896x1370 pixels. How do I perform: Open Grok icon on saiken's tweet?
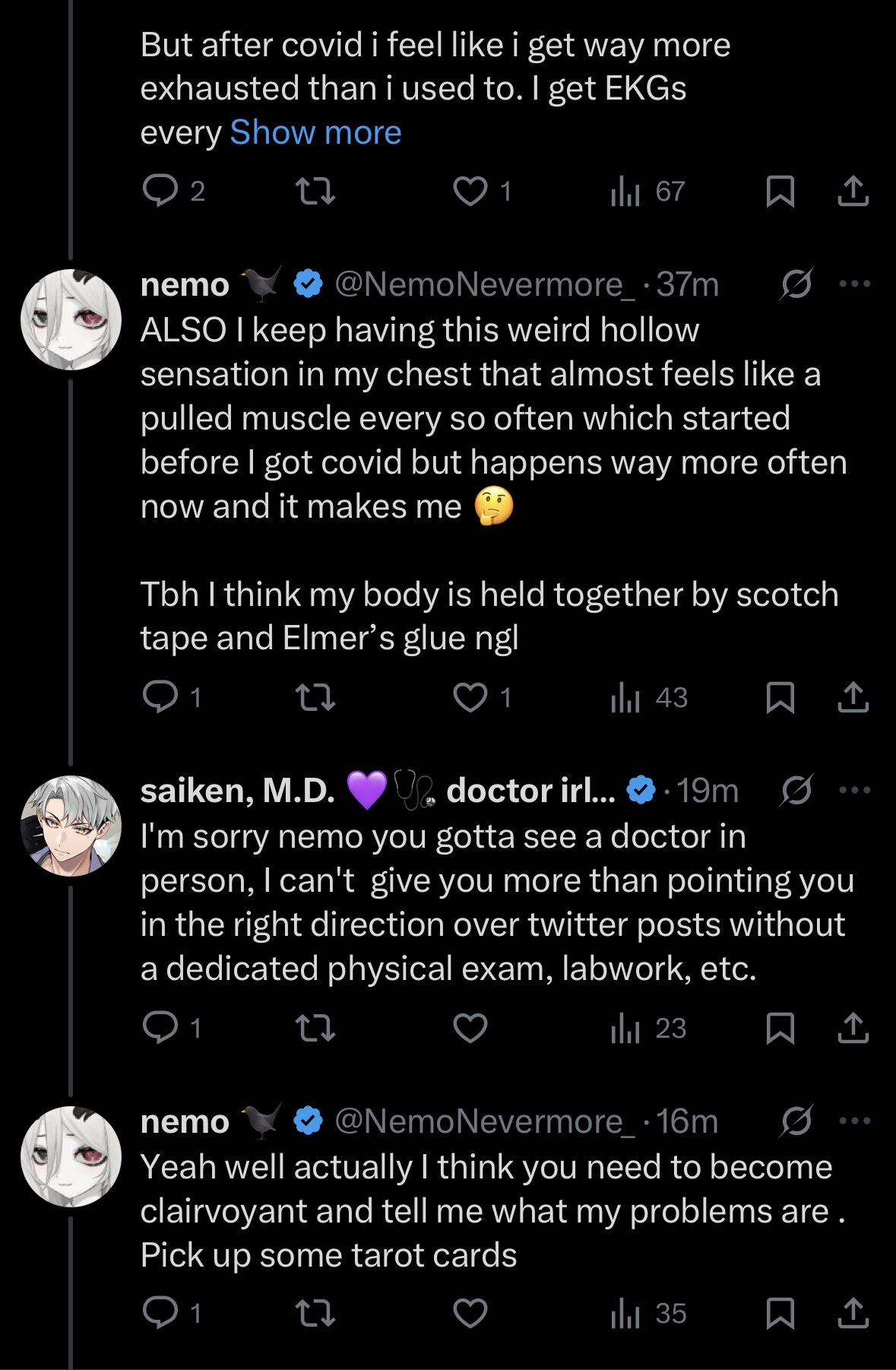pos(796,791)
